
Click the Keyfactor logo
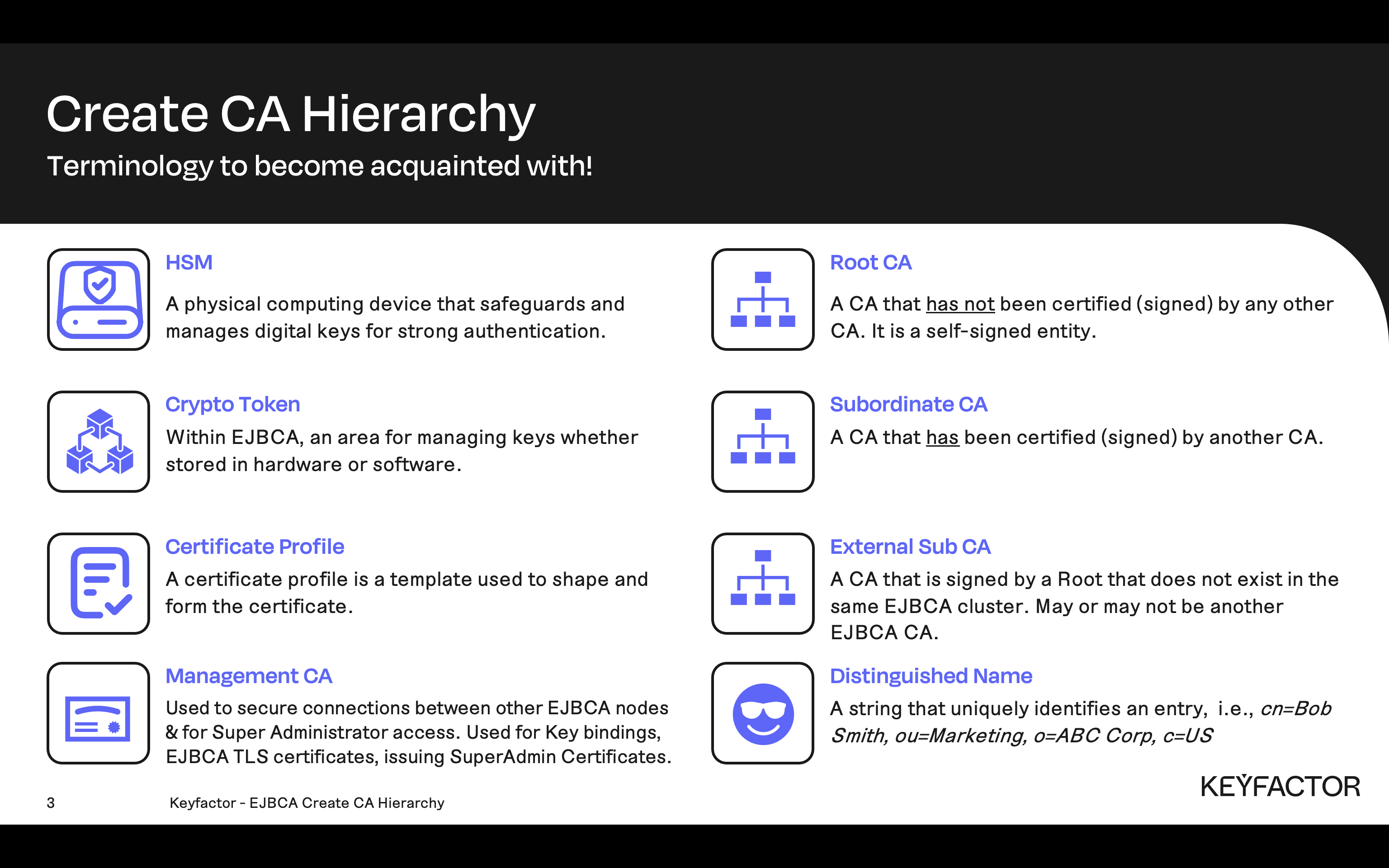pyautogui.click(x=1280, y=787)
